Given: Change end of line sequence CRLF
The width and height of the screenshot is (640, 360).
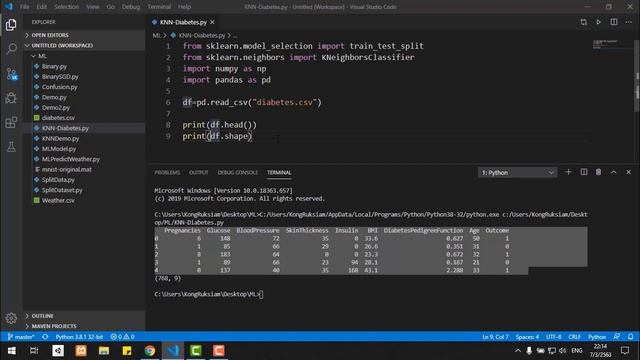Looking at the screenshot, I should click(574, 337).
